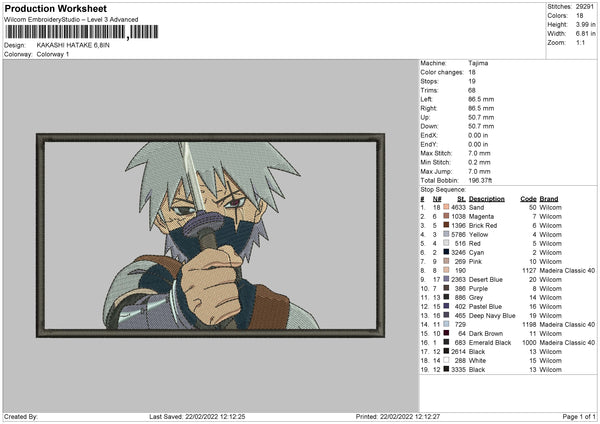Screen dimensions: 600x424
Task: Click the 'Purple' description in row 10
Action: tap(478, 289)
